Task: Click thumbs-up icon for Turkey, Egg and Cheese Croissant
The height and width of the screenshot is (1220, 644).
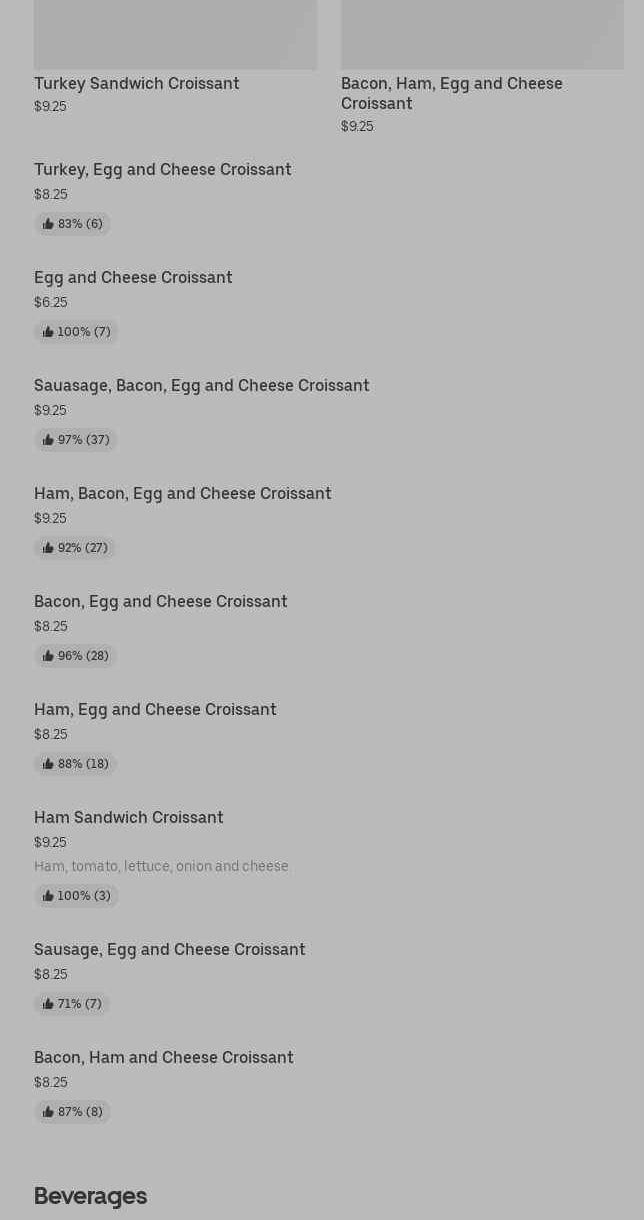Action: (x=48, y=224)
